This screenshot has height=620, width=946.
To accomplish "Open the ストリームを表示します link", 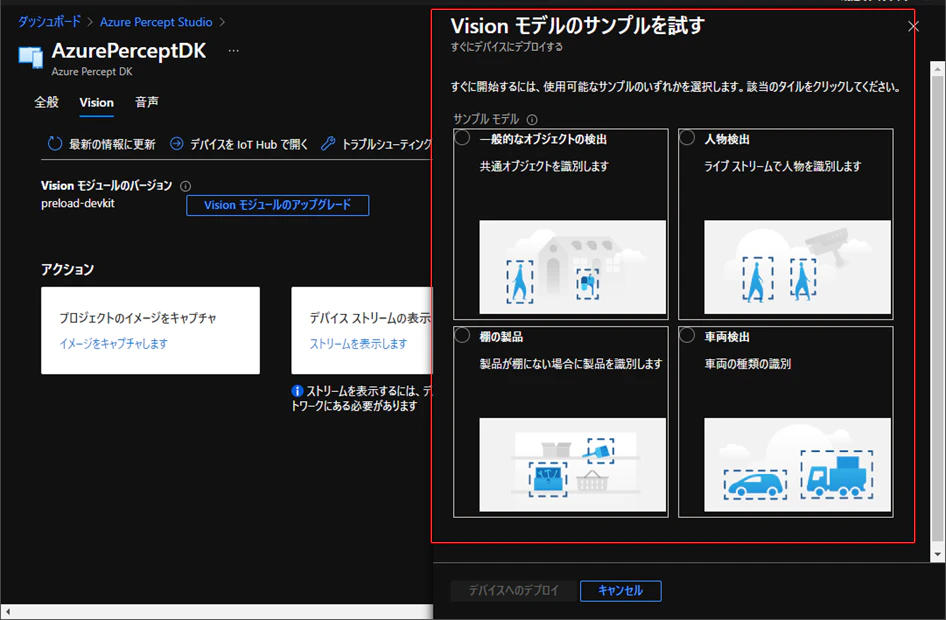I will click(358, 343).
